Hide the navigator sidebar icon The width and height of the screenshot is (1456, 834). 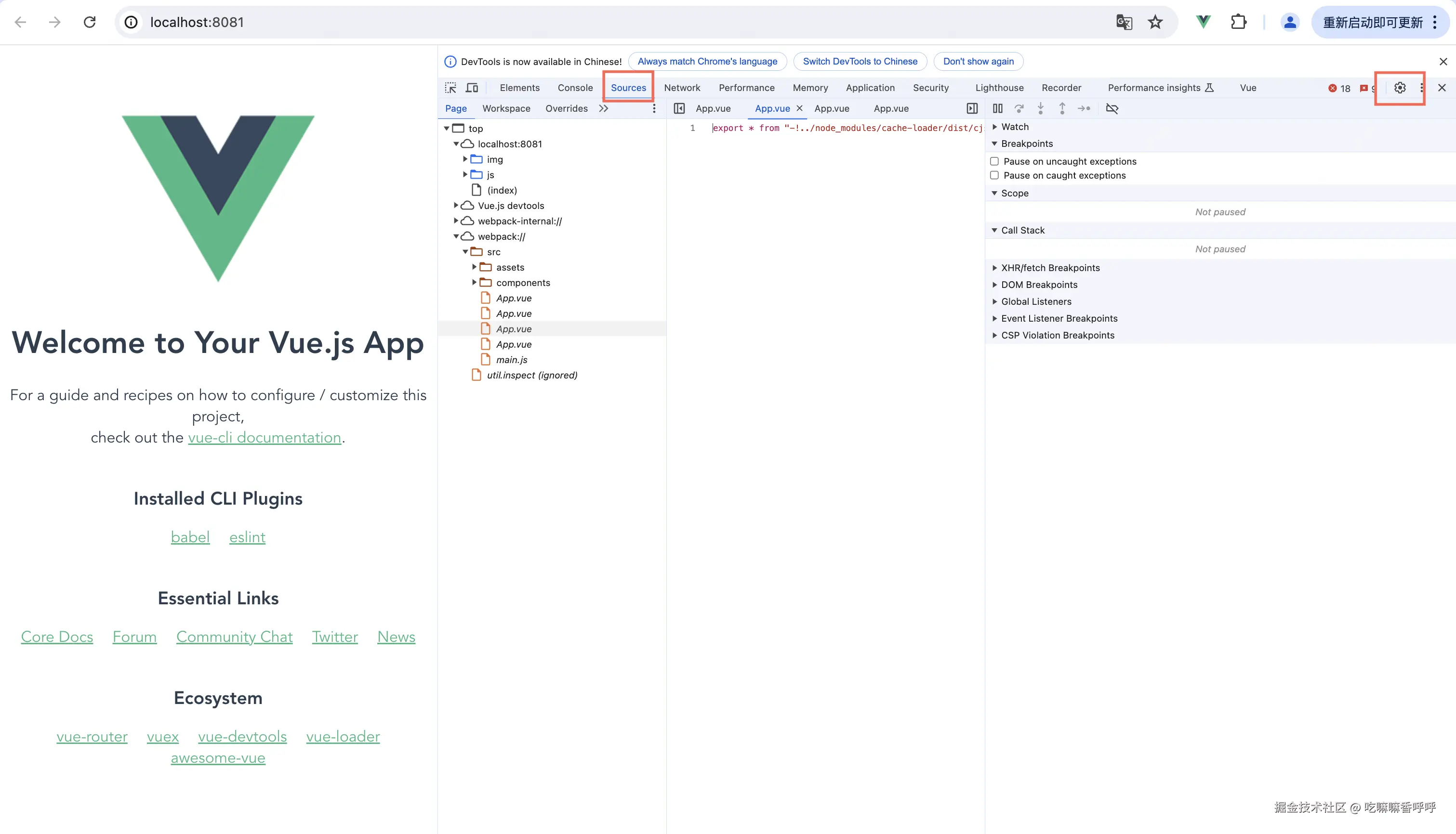tap(679, 108)
